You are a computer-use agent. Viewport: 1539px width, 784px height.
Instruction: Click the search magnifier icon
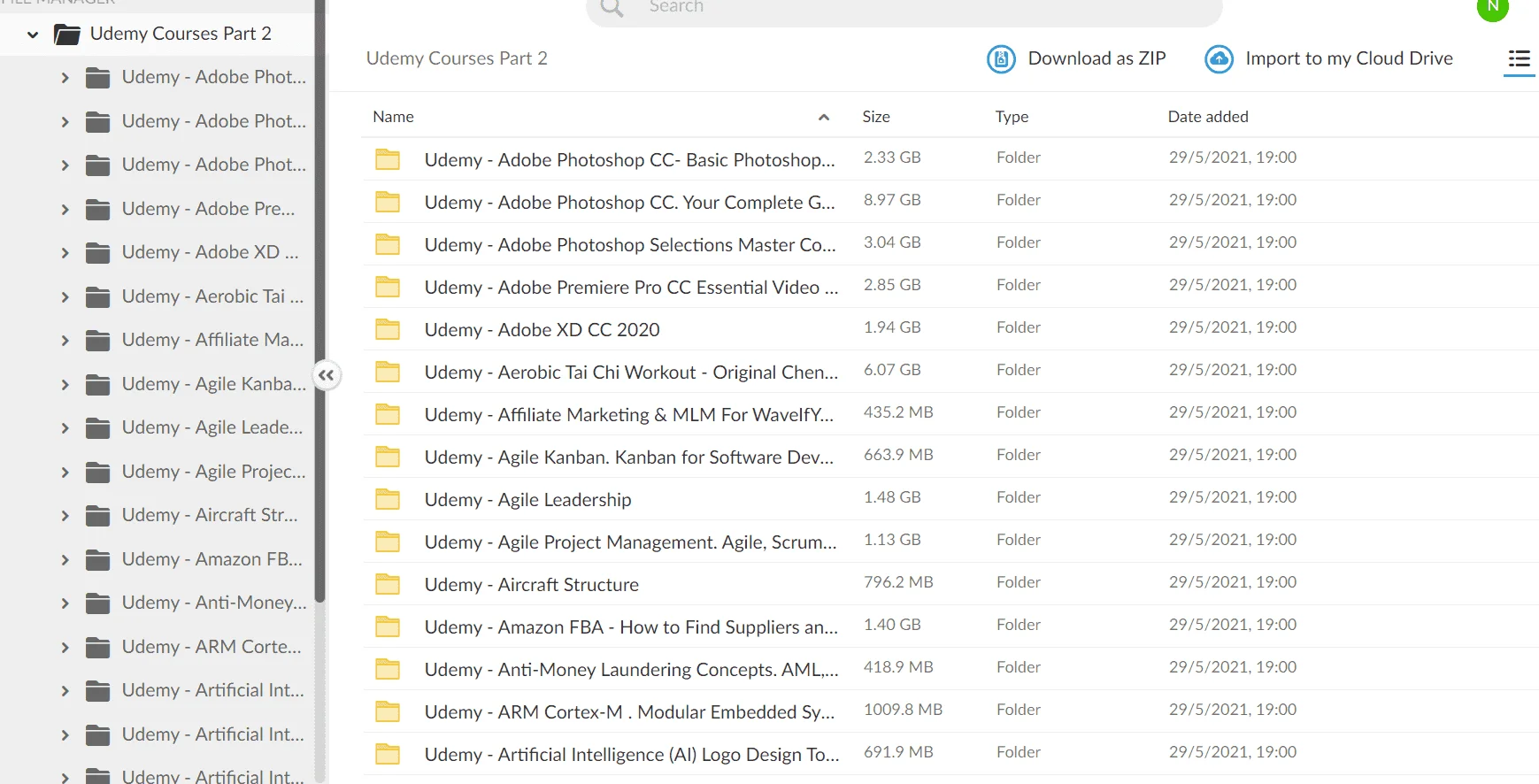coord(612,7)
